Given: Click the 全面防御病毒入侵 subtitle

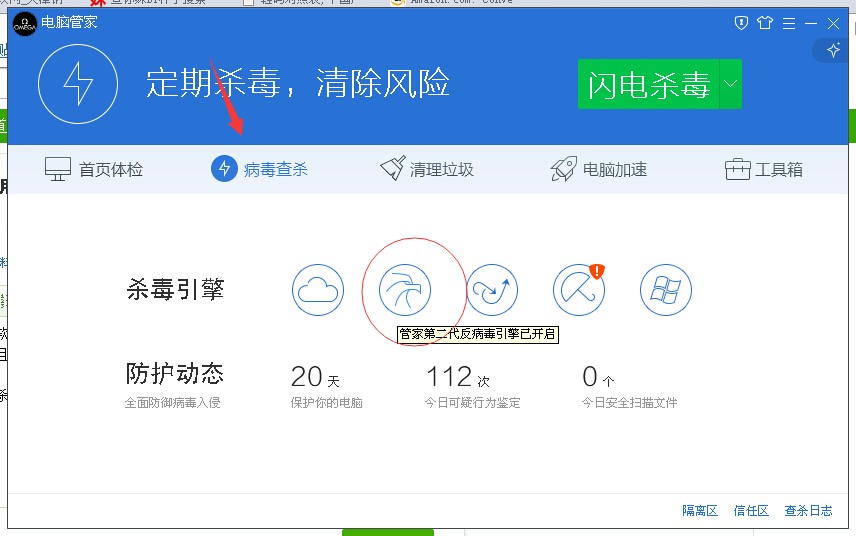Looking at the screenshot, I should [x=173, y=403].
